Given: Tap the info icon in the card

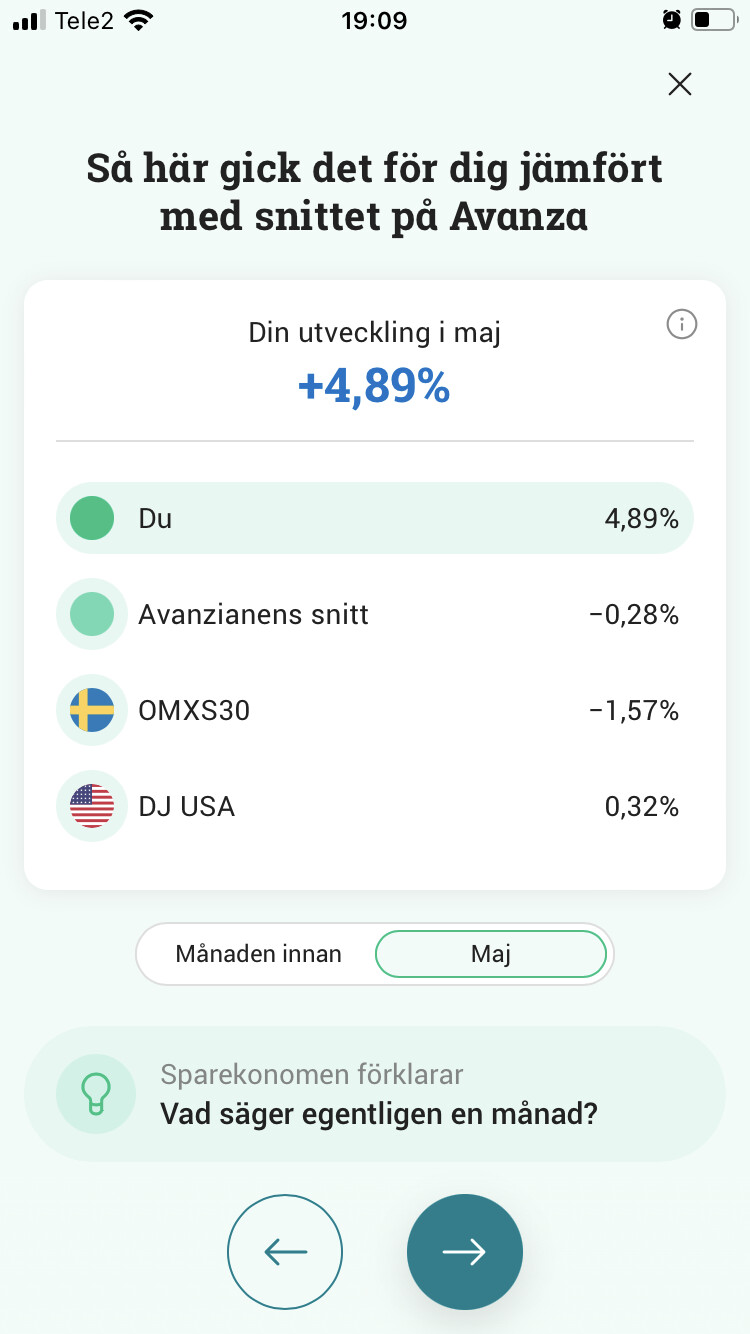Looking at the screenshot, I should coord(681,324).
